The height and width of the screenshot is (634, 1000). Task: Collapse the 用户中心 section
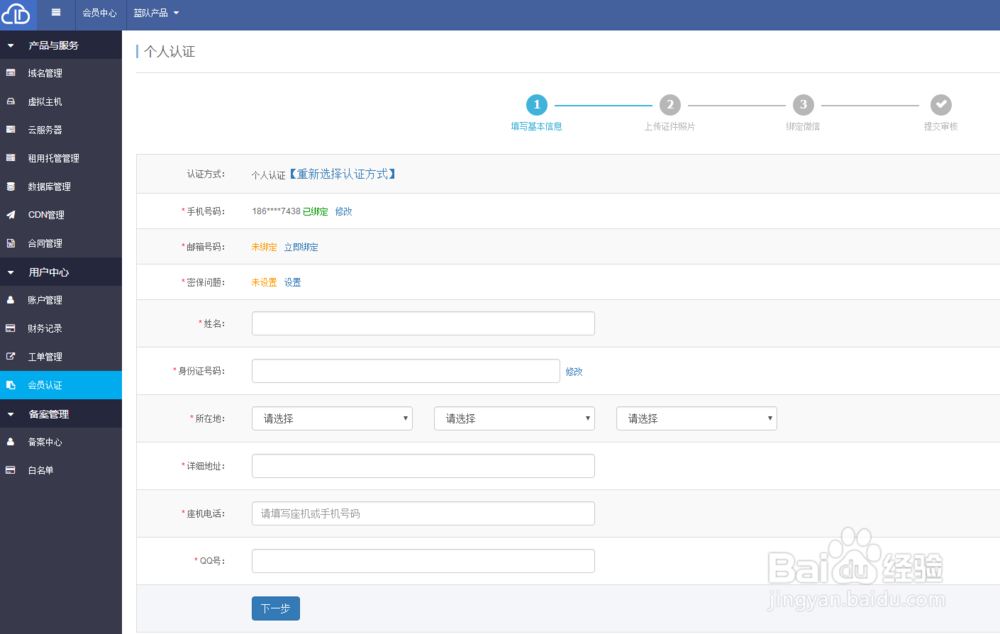coord(61,272)
